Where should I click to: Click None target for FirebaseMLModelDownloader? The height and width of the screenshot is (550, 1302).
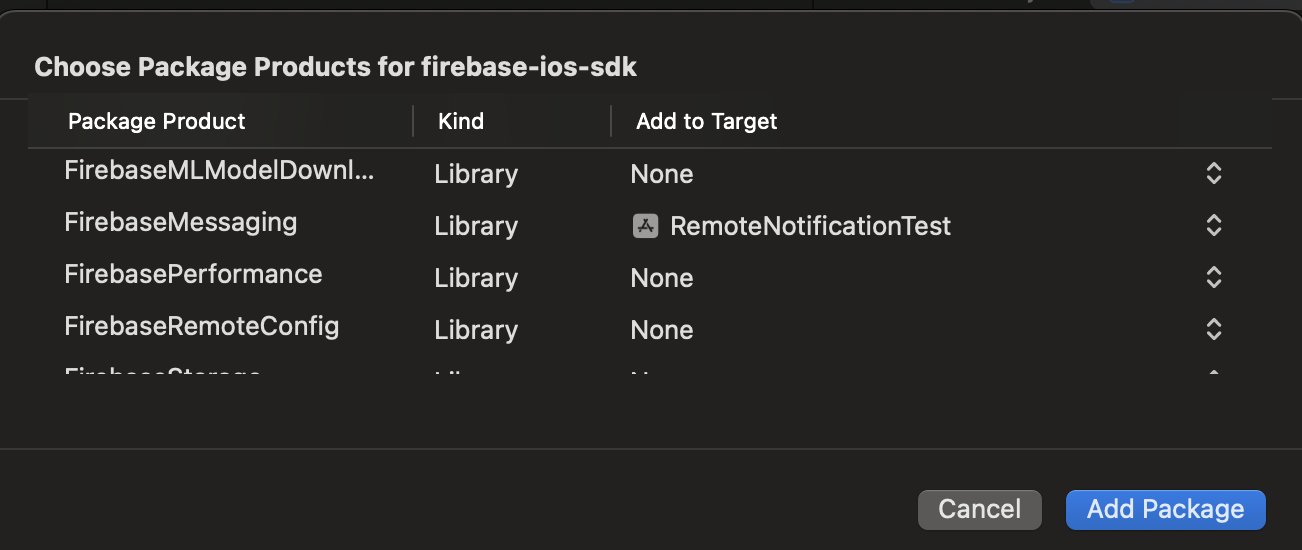pyautogui.click(x=662, y=174)
